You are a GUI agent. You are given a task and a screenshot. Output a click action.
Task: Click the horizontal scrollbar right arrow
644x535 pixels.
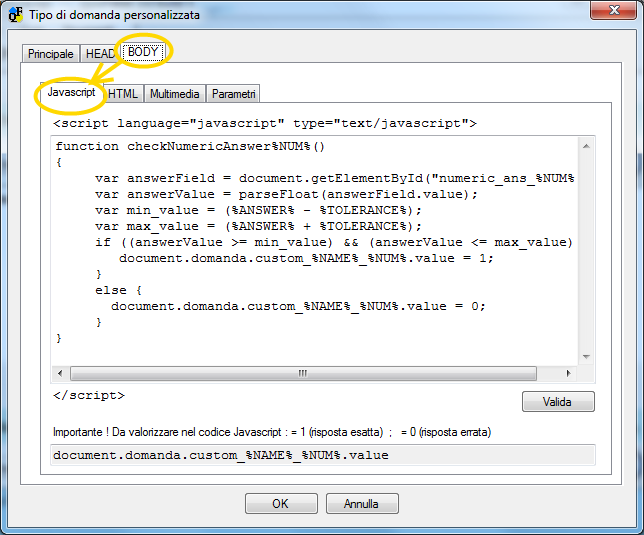tap(571, 373)
